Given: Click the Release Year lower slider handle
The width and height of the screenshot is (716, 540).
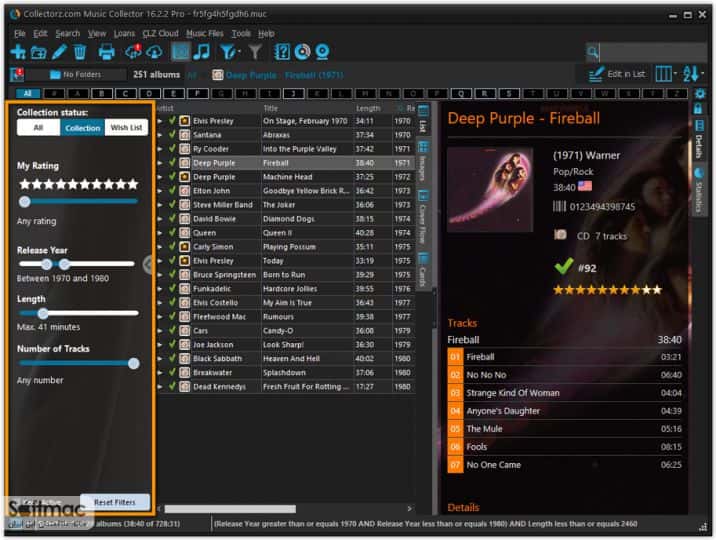Looking at the screenshot, I should tap(46, 264).
